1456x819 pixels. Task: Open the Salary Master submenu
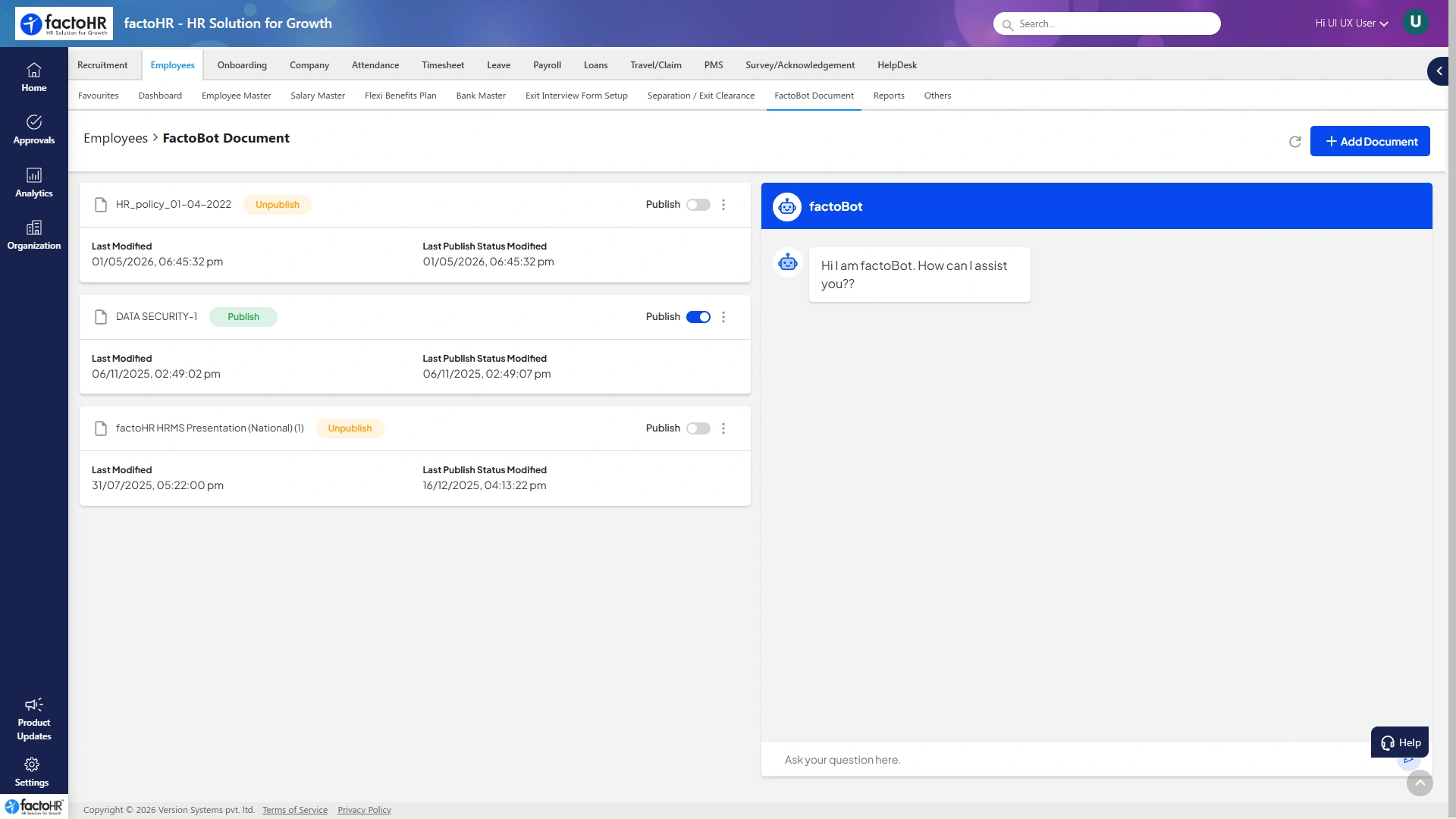click(x=318, y=96)
